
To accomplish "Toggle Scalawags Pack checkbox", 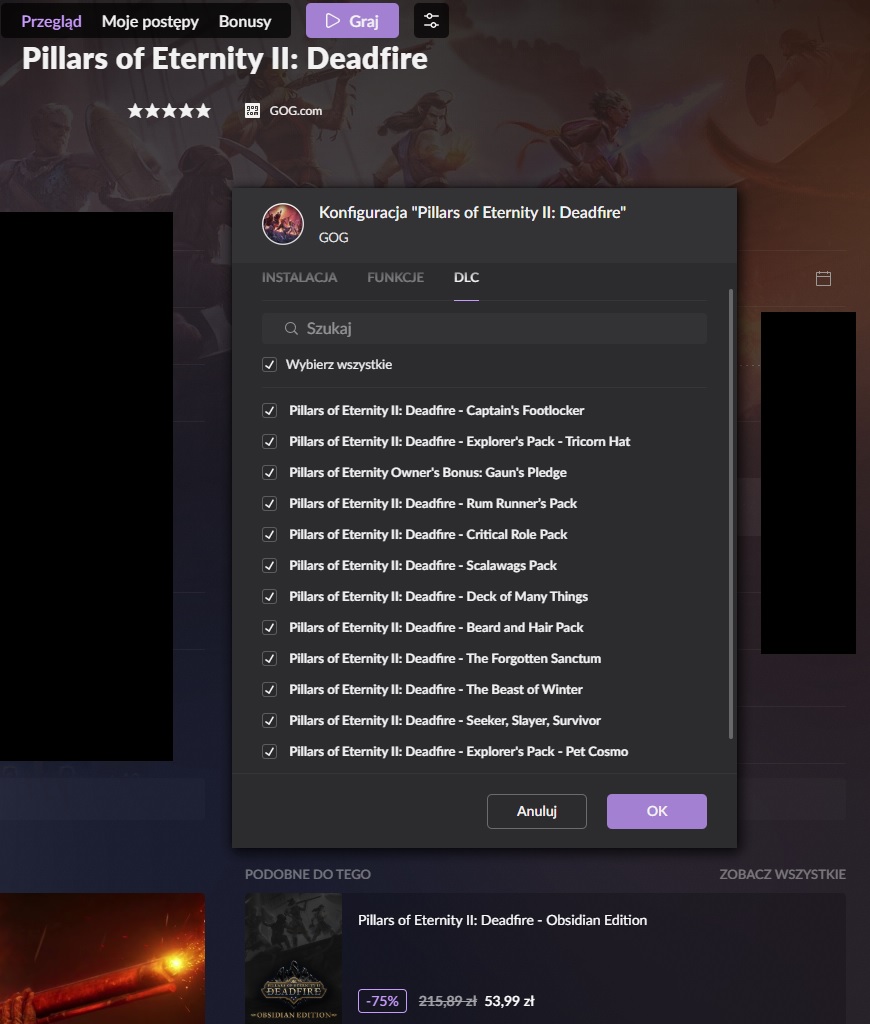I will (269, 566).
